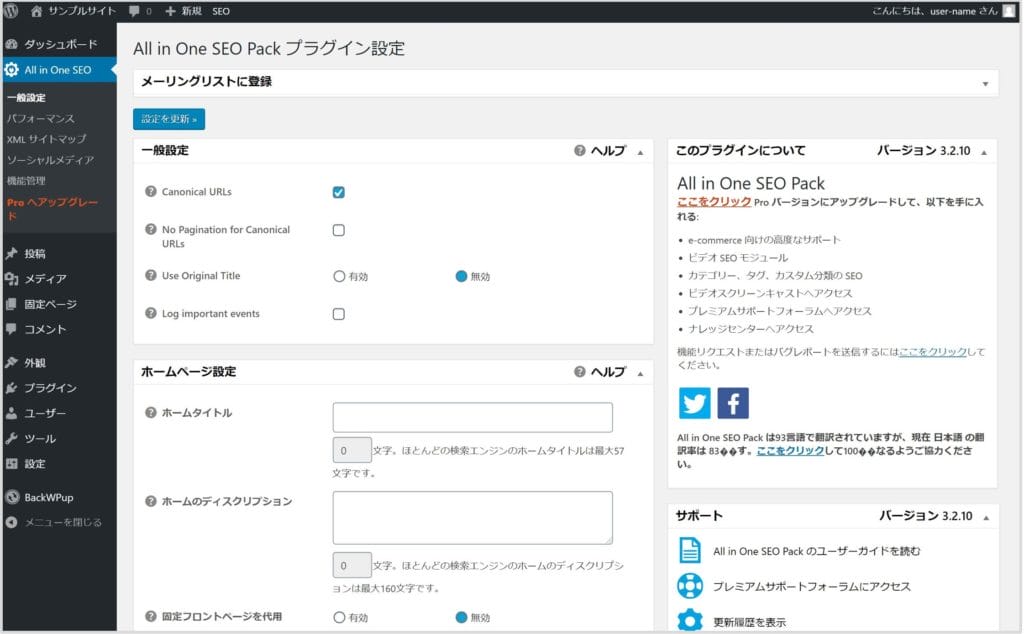The height and width of the screenshot is (634, 1024).
Task: Open the Twitter icon link
Action: click(694, 404)
